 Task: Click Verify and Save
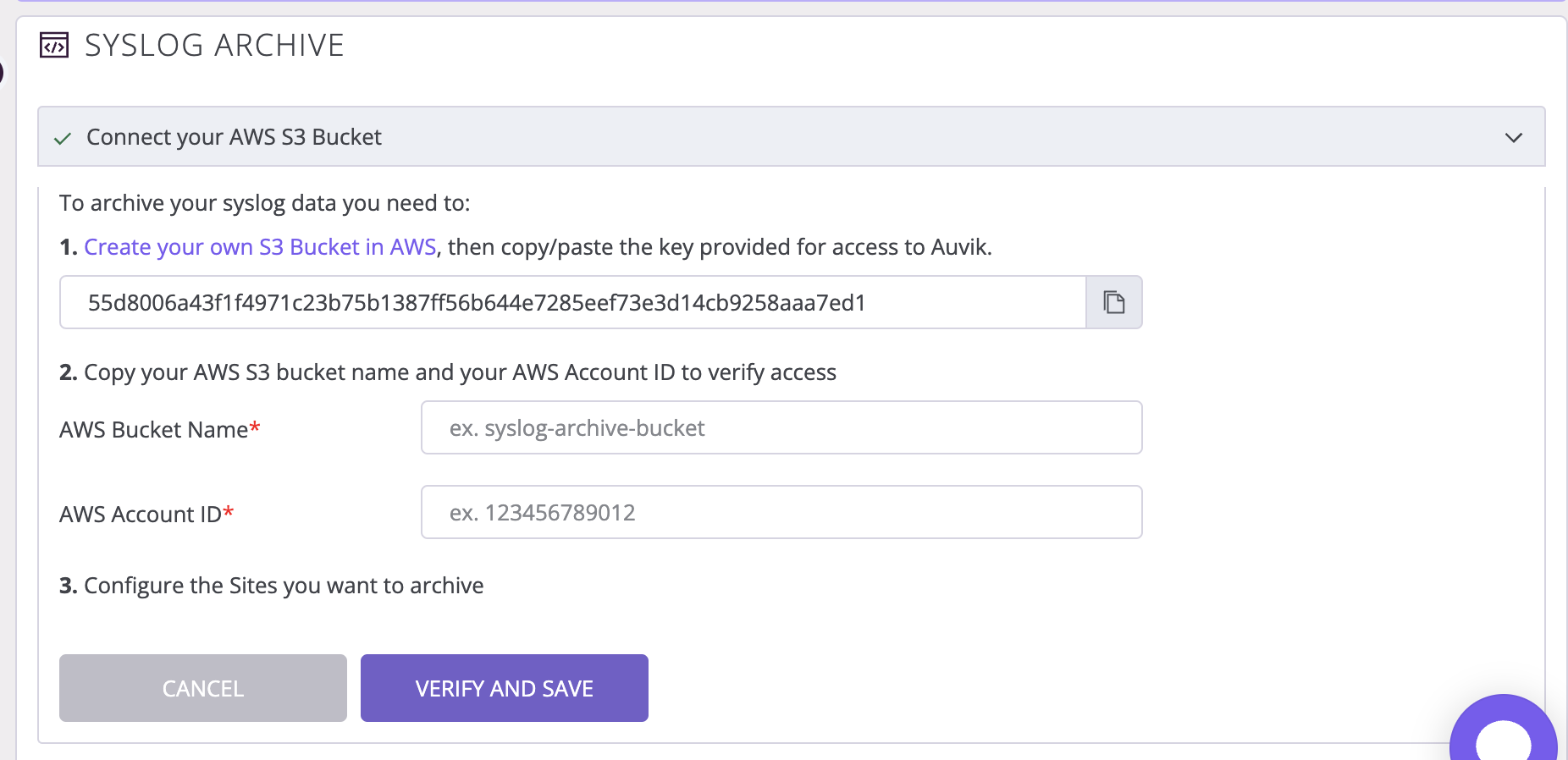point(505,688)
